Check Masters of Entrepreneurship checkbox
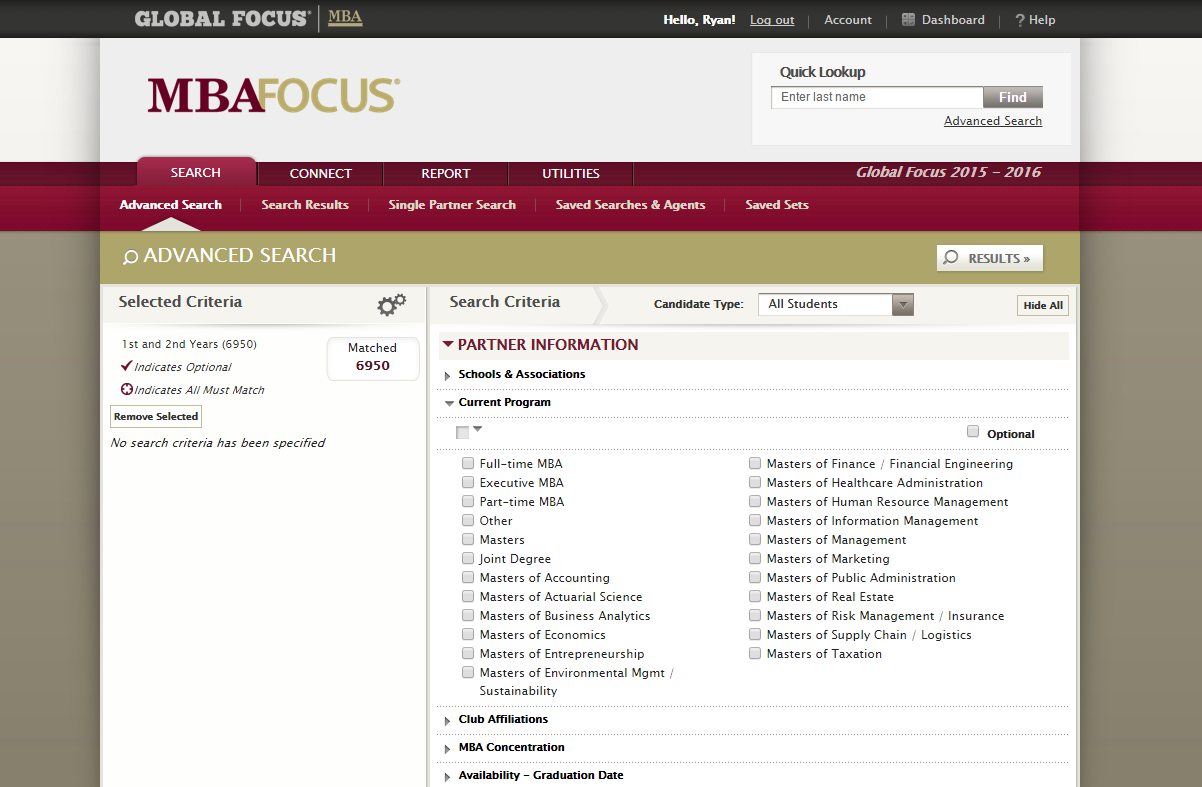Viewport: 1202px width, 787px height. point(468,654)
